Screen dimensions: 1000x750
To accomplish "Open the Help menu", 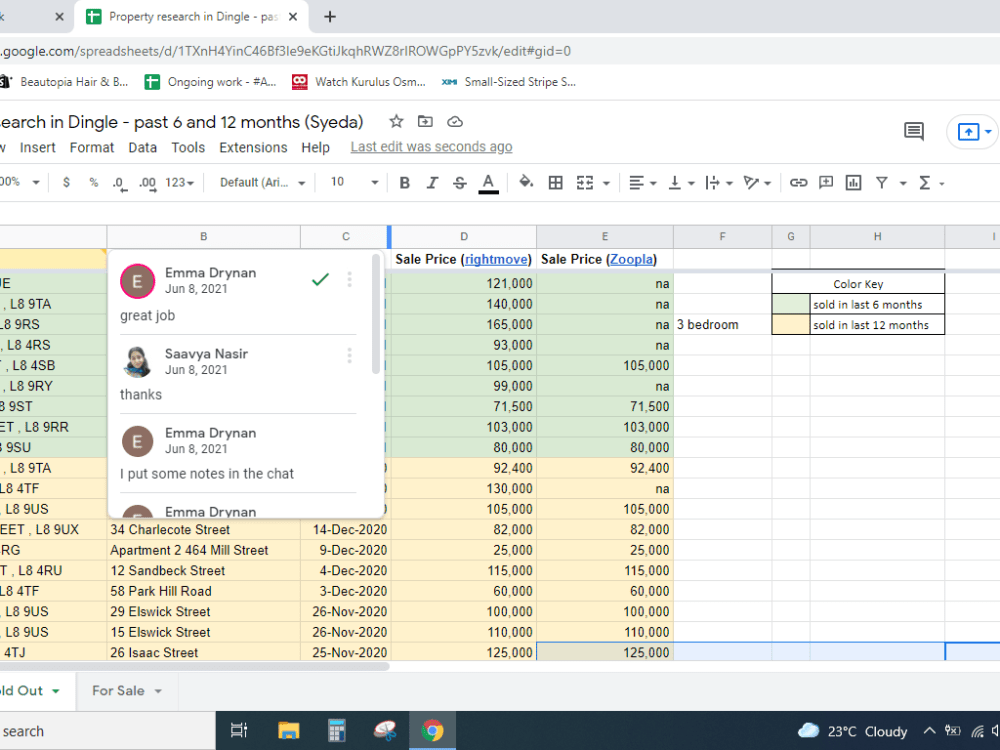I will pyautogui.click(x=316, y=147).
